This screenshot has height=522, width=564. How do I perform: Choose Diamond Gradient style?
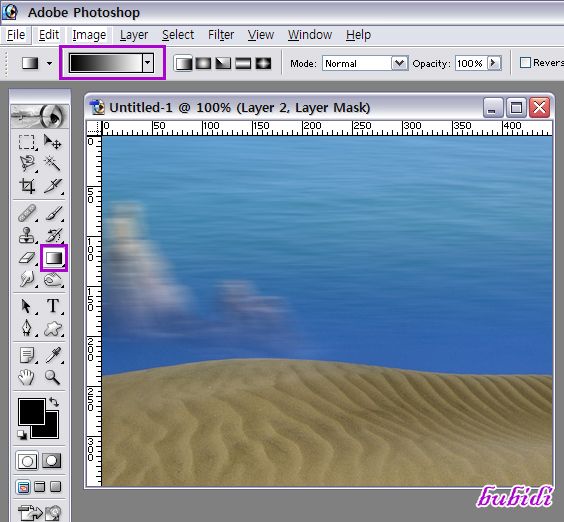click(x=263, y=64)
